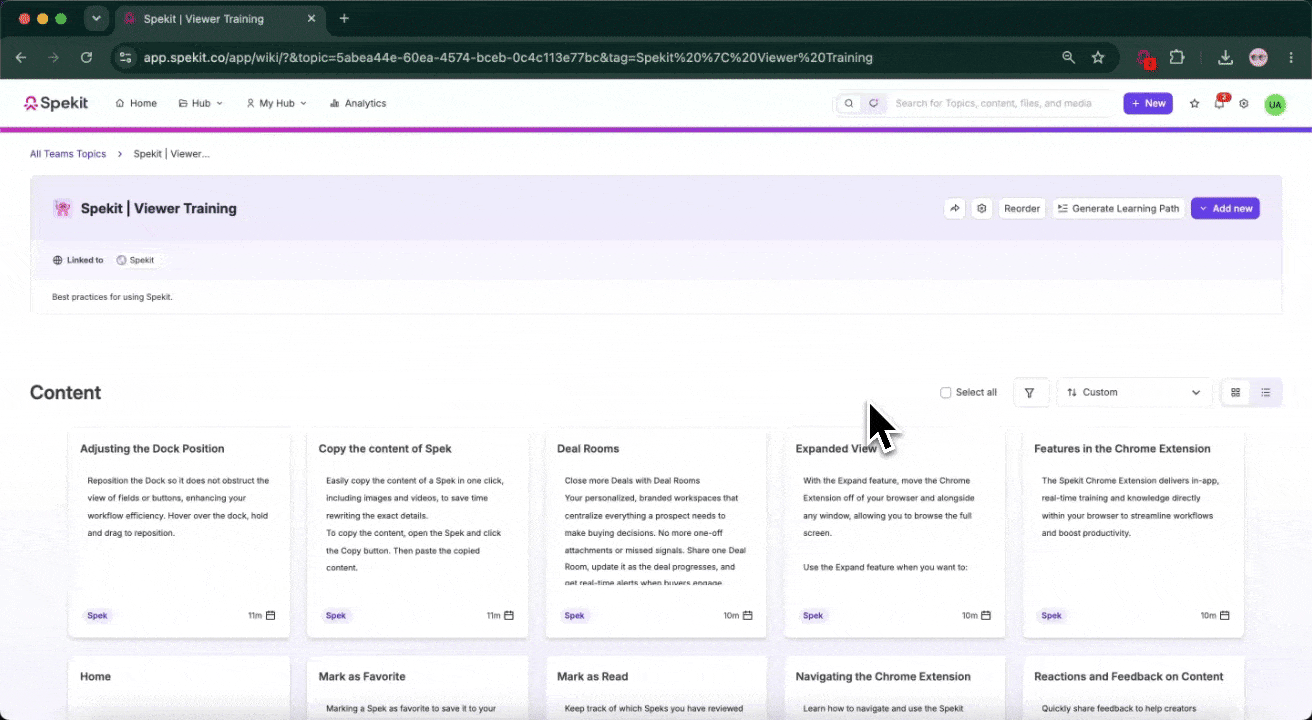Expand the Hub dropdown menu
Image resolution: width=1312 pixels, height=720 pixels.
(201, 103)
